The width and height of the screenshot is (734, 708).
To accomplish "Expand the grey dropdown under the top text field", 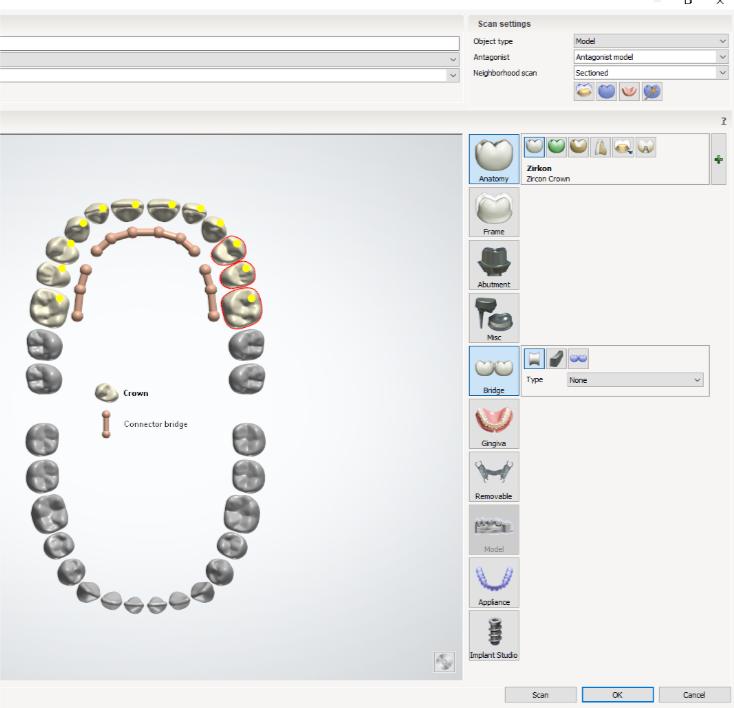I will 229,59.
